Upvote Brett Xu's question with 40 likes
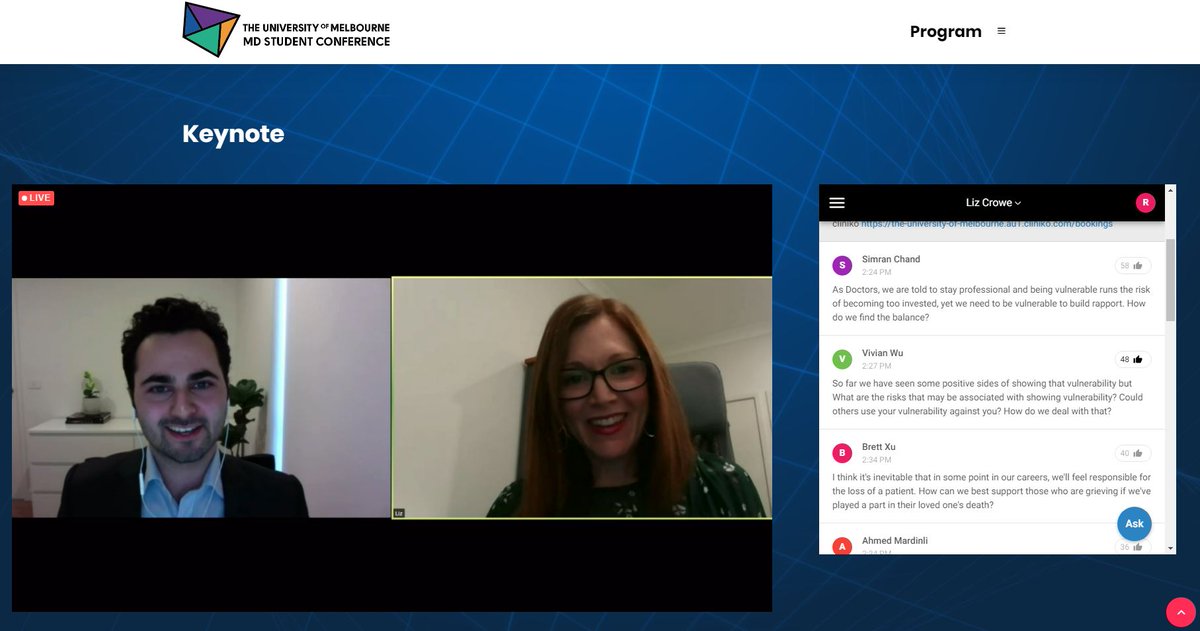This screenshot has width=1200, height=631. coord(1133,453)
